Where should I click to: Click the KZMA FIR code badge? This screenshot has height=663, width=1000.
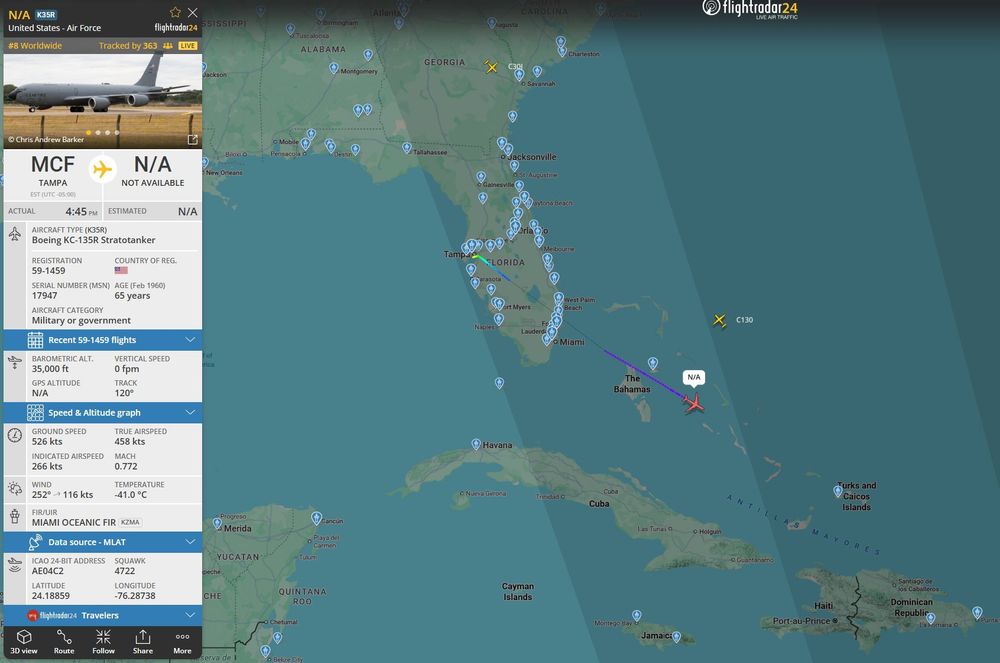130,522
